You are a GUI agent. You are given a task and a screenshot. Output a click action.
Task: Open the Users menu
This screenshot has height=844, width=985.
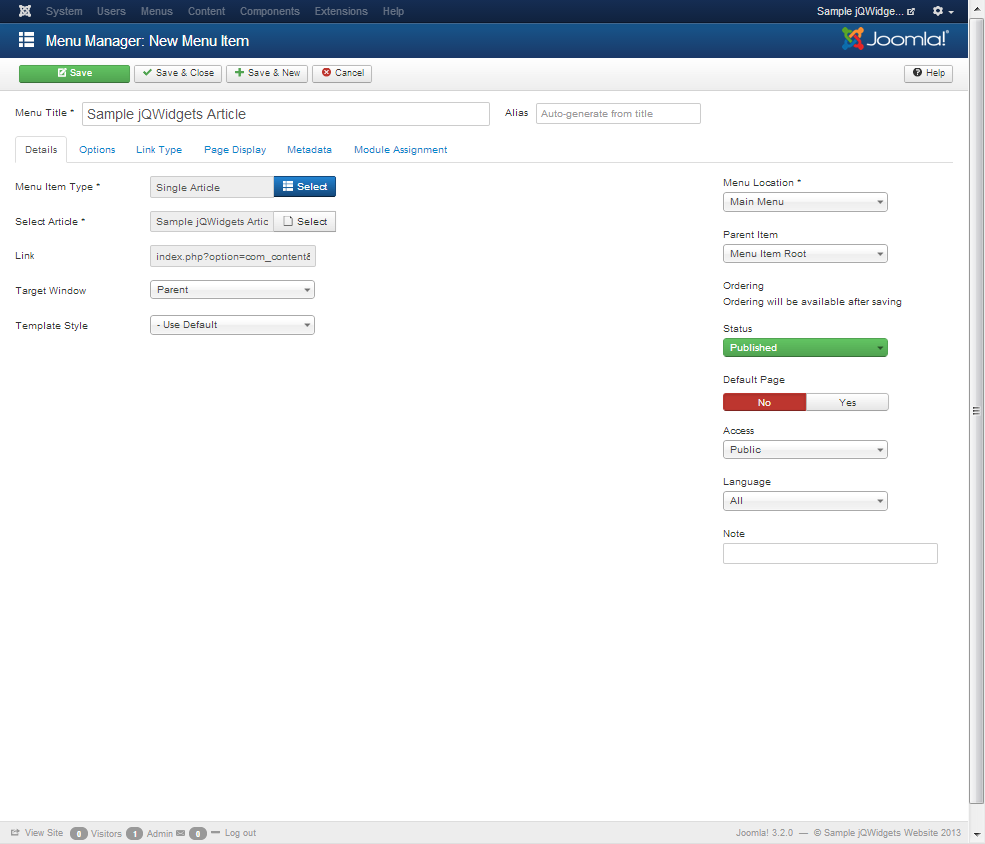click(x=111, y=11)
